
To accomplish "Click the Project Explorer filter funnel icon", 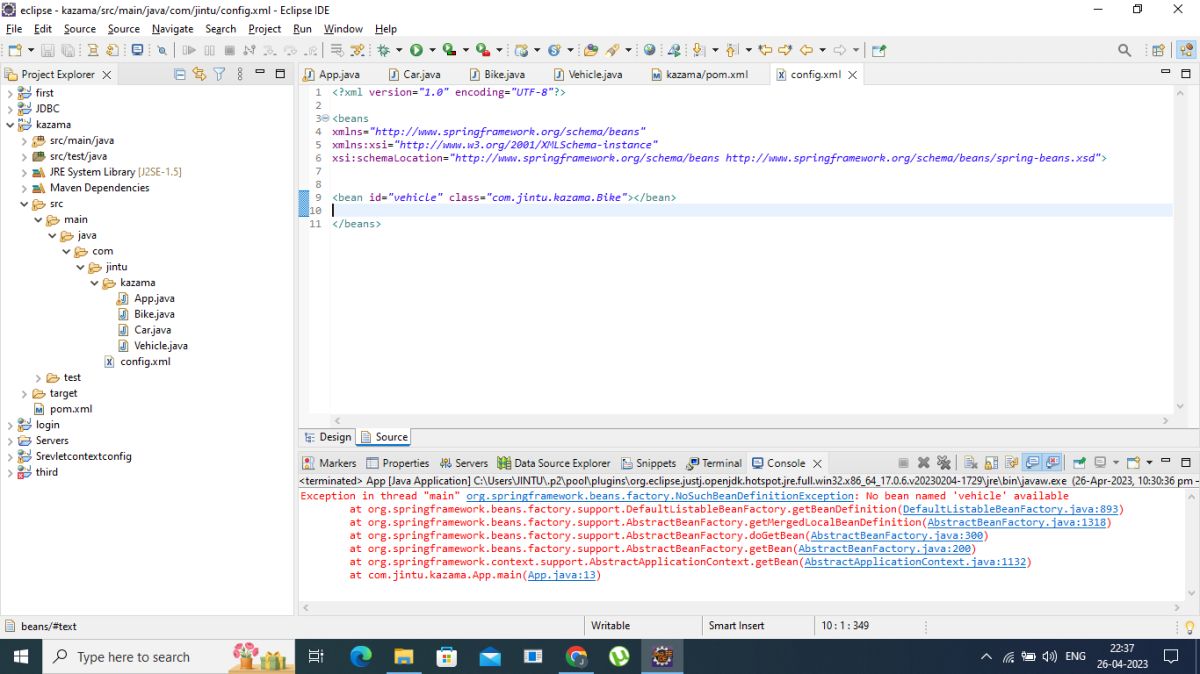I will pos(219,74).
